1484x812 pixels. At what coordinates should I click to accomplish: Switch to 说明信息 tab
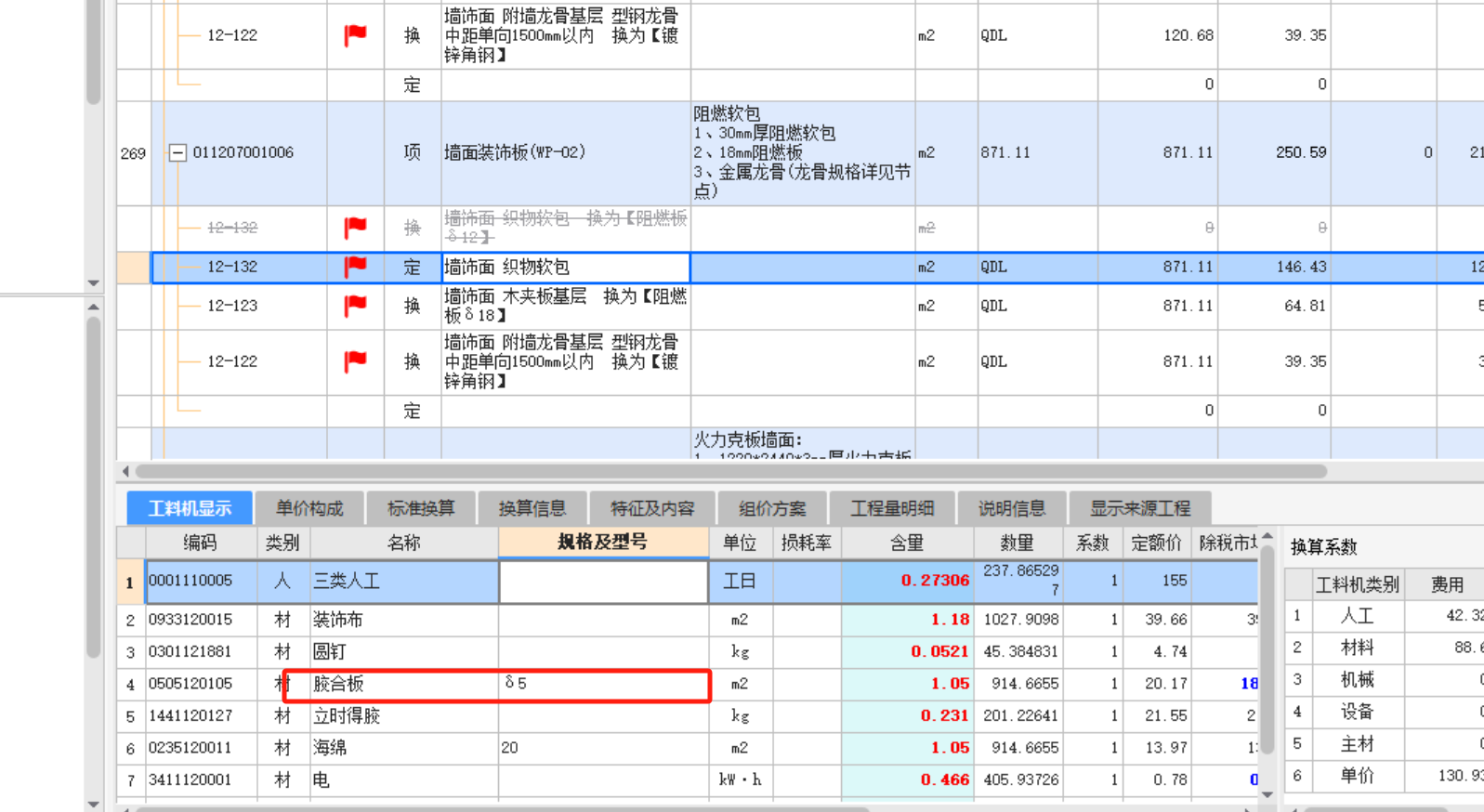pyautogui.click(x=1012, y=508)
